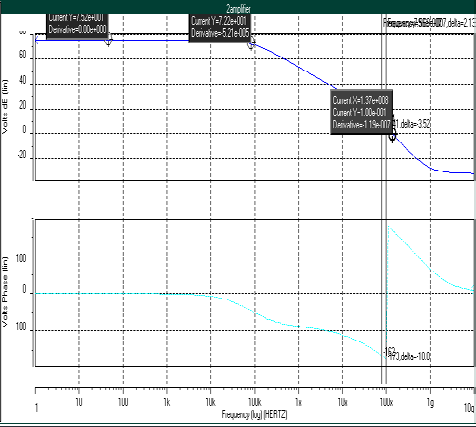Image resolution: width=476 pixels, height=427 pixels.
Task: Click the 10k tick label on frequency axis
Action: point(211,403)
